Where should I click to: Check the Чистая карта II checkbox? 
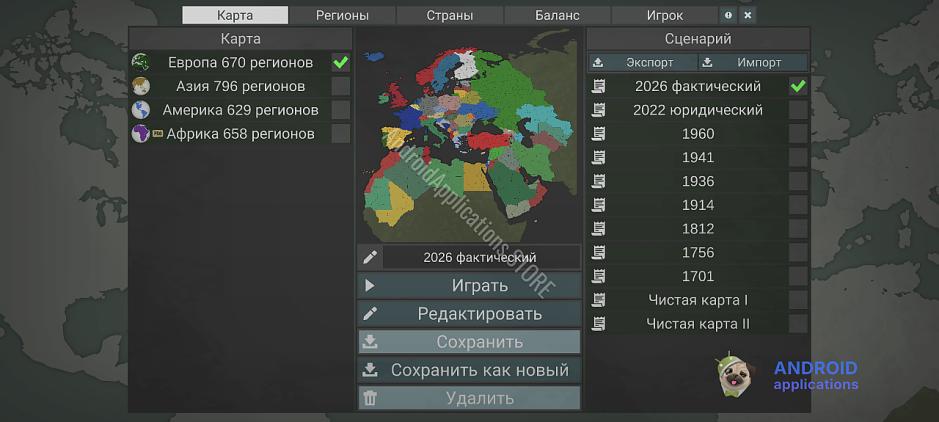(798, 324)
